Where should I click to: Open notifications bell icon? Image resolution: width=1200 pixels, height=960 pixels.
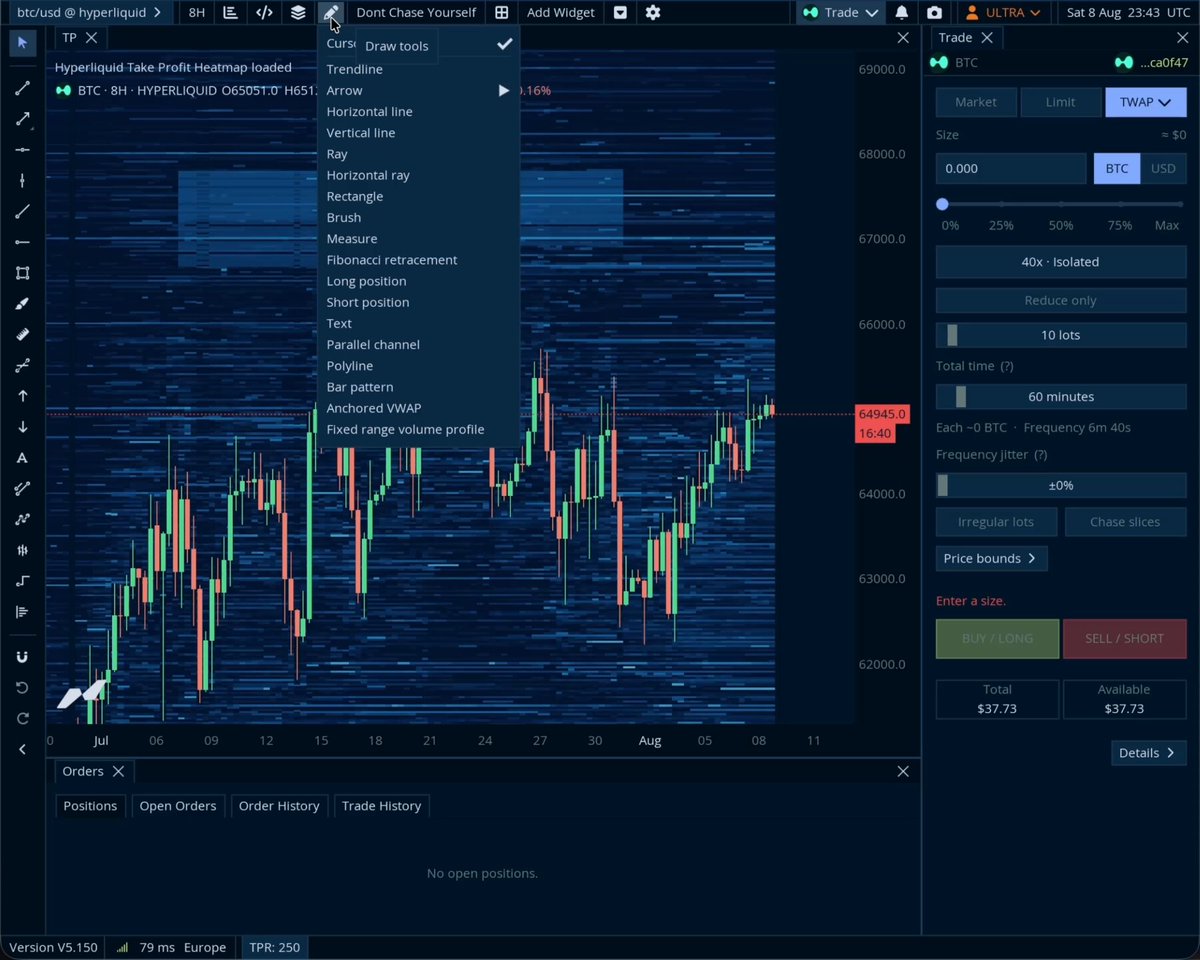point(902,12)
